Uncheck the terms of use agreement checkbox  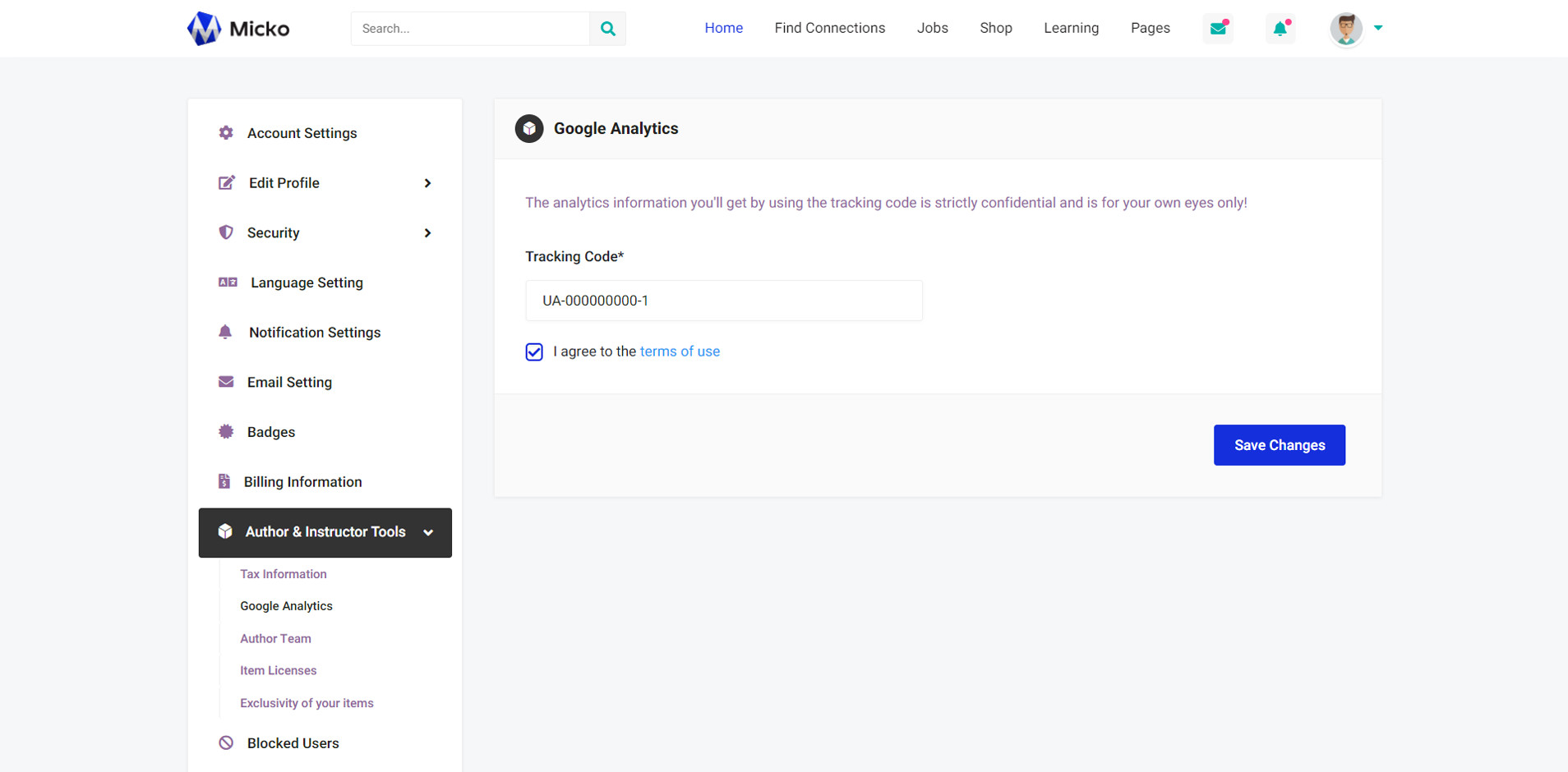tap(534, 352)
